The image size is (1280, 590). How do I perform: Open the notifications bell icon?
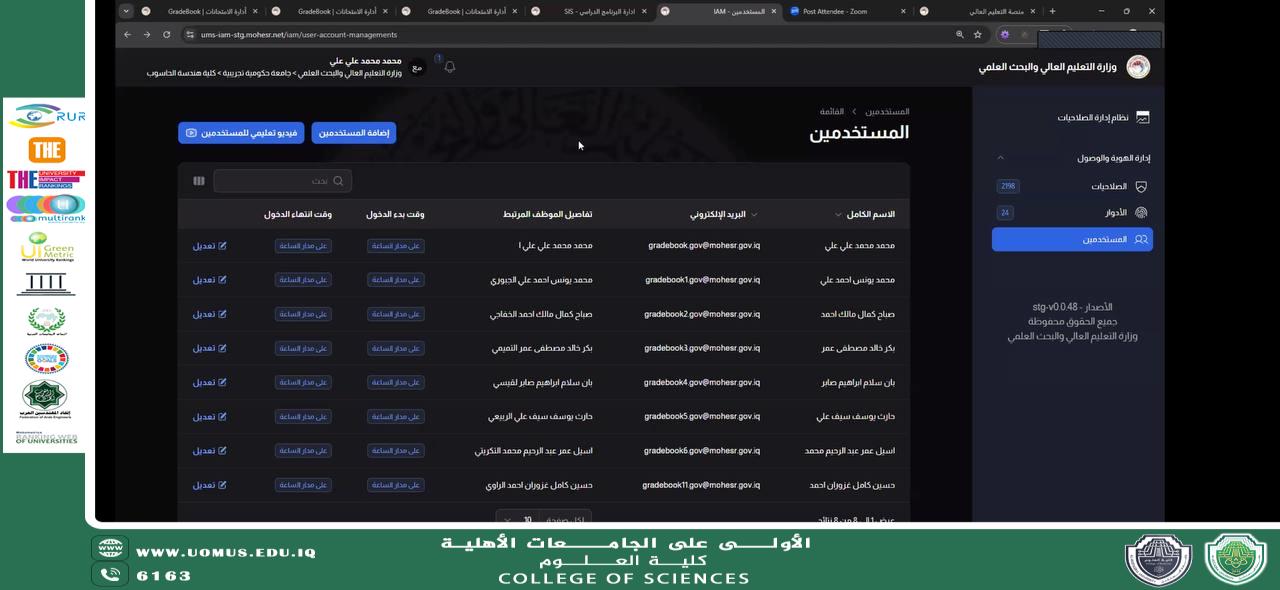(x=450, y=67)
